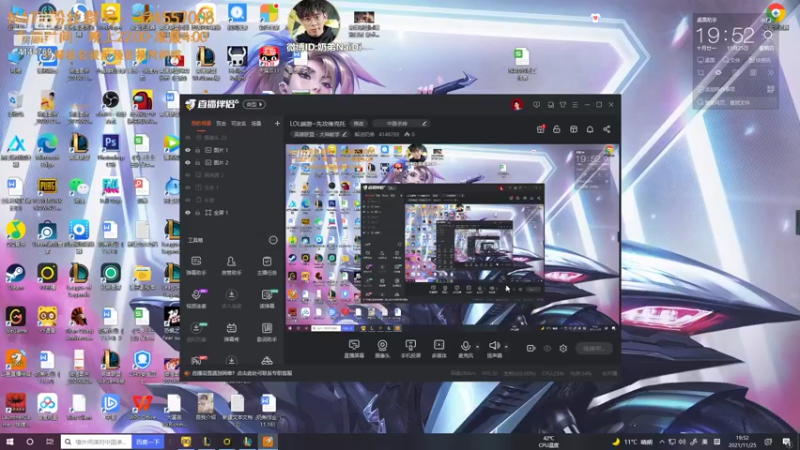Select the 图片 2 source row
The height and width of the screenshot is (450, 800).
click(x=232, y=162)
